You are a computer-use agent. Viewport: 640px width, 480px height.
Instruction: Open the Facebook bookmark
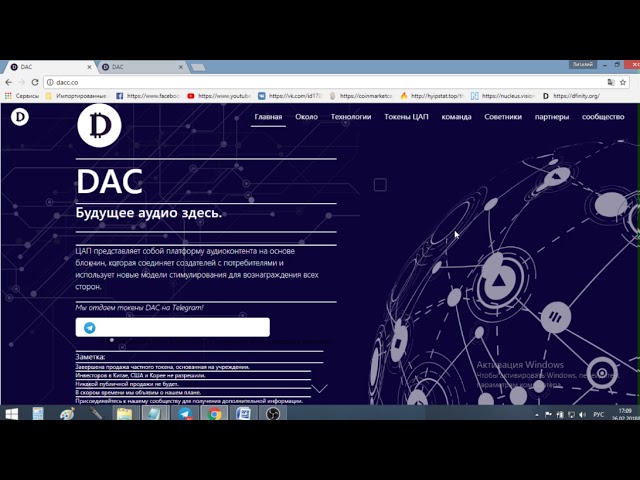point(148,96)
